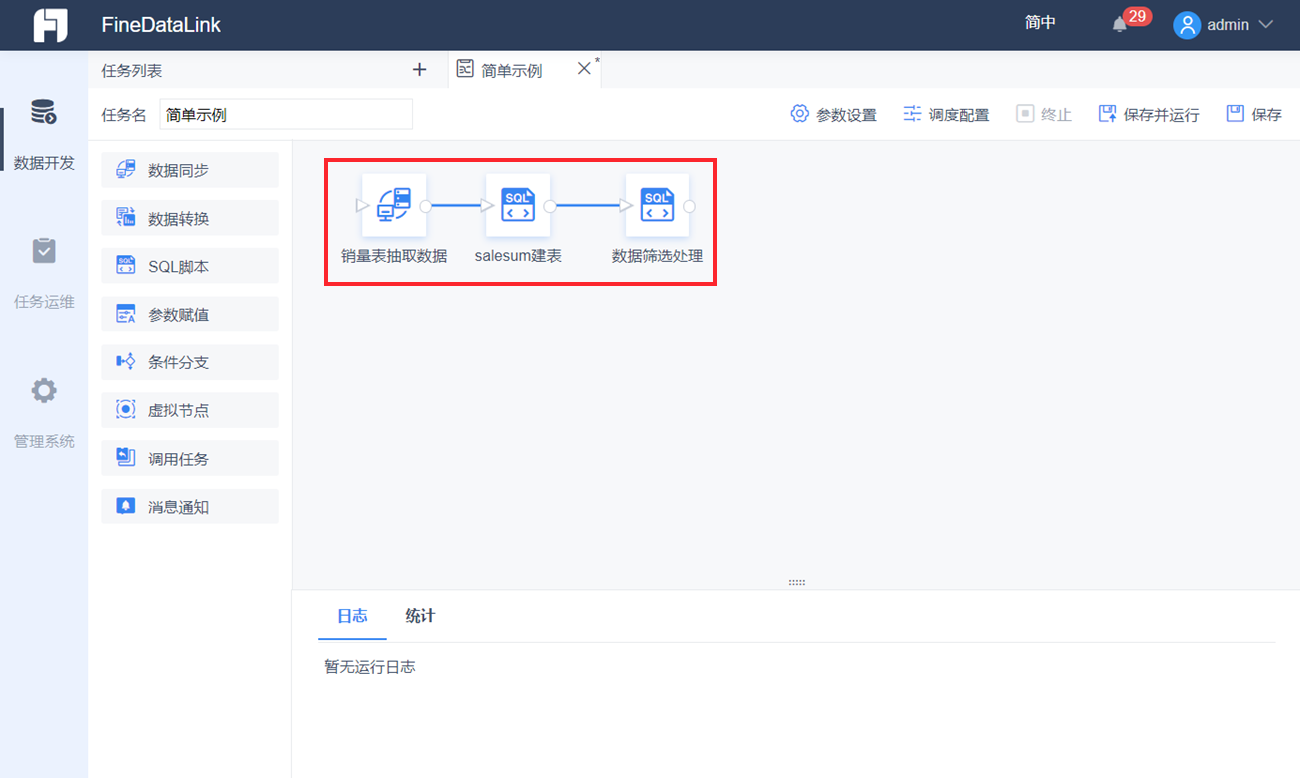Click the 销量表抽取数据 node label

(x=394, y=256)
